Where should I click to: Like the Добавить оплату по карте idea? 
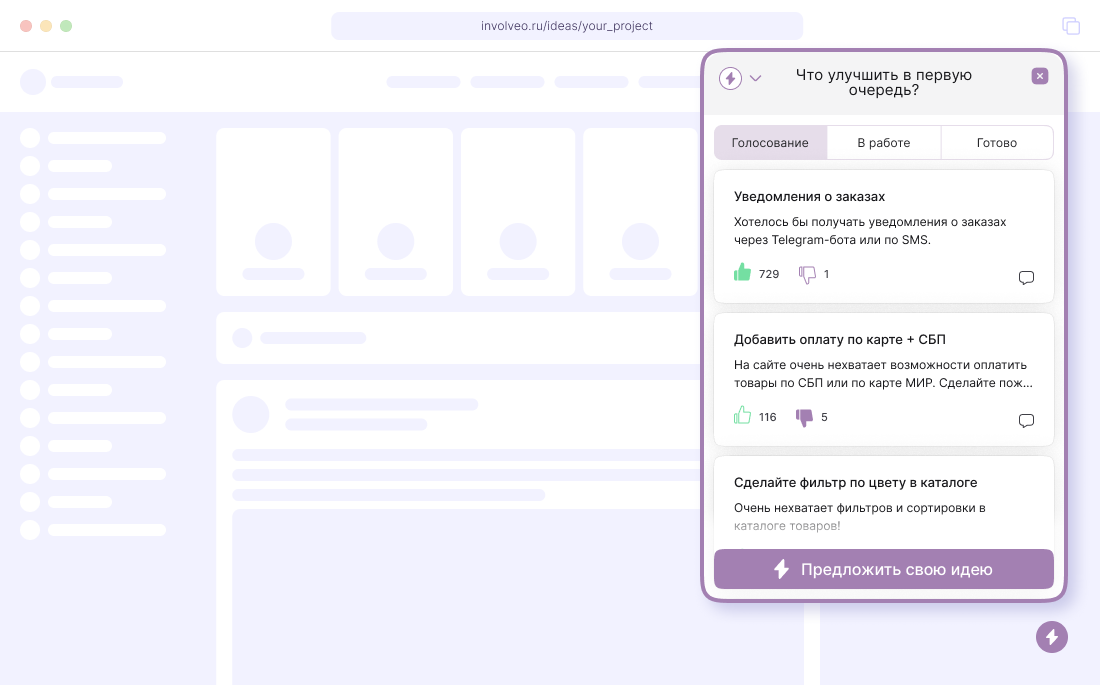coord(742,416)
